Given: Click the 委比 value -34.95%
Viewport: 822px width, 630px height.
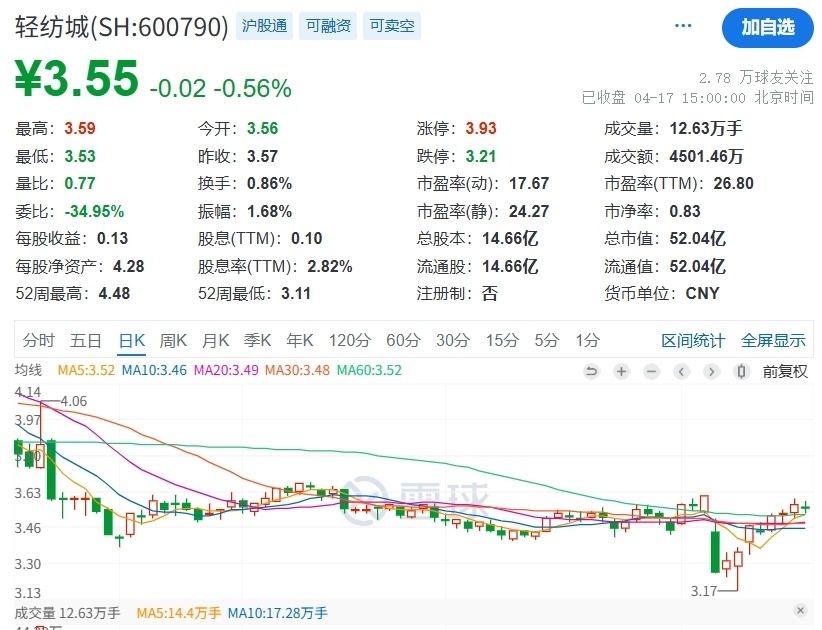Looking at the screenshot, I should pyautogui.click(x=94, y=212).
